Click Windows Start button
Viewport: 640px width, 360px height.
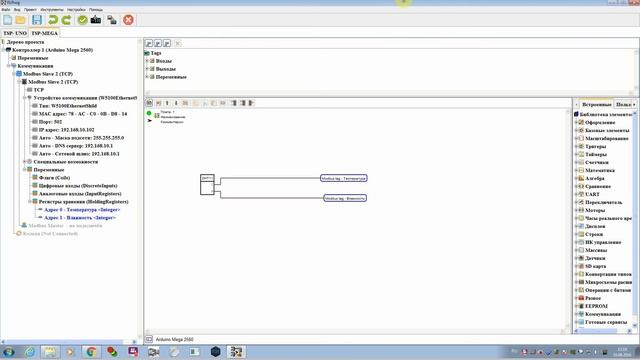(9, 351)
